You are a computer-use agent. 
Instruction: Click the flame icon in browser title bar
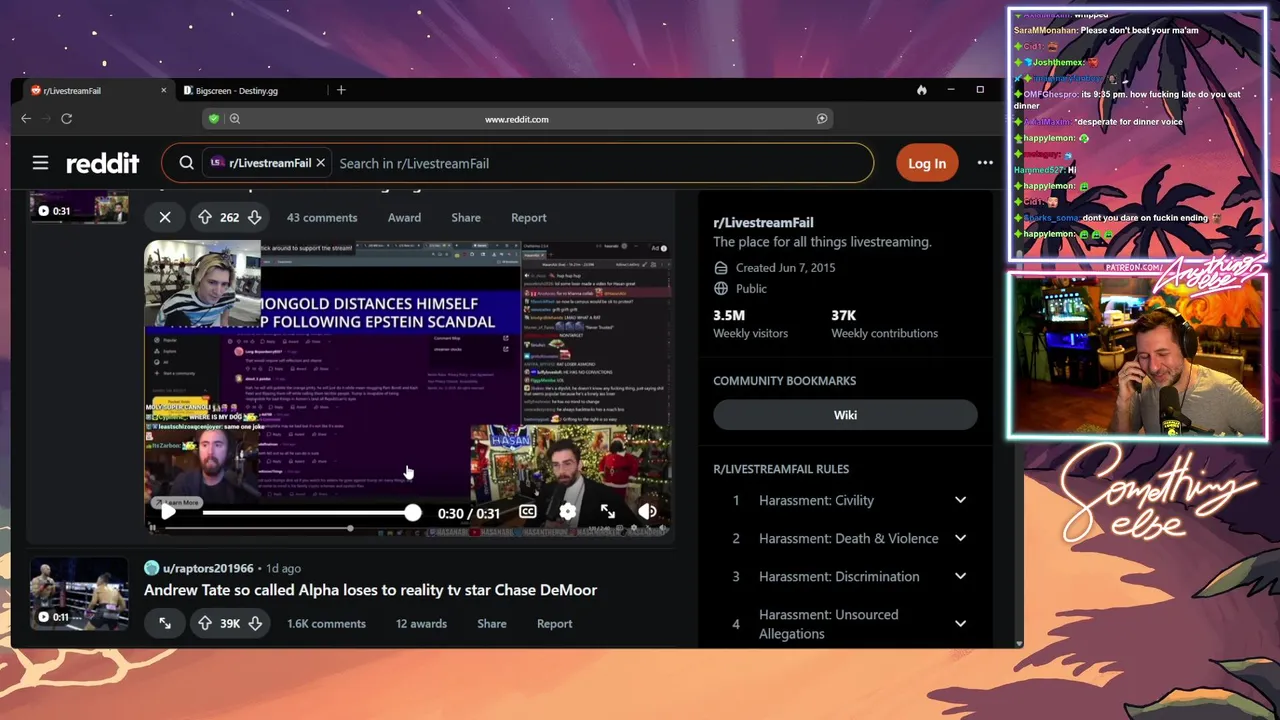pos(921,90)
